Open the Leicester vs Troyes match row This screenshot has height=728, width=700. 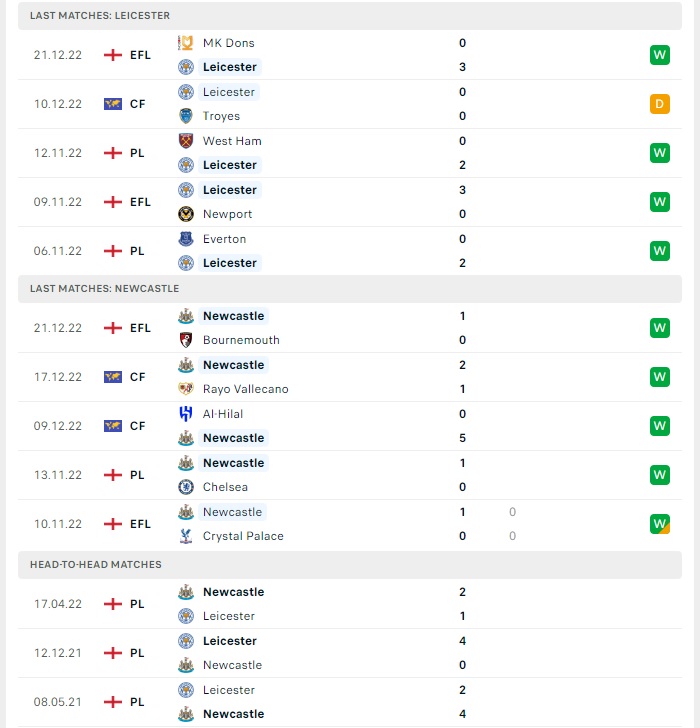350,104
